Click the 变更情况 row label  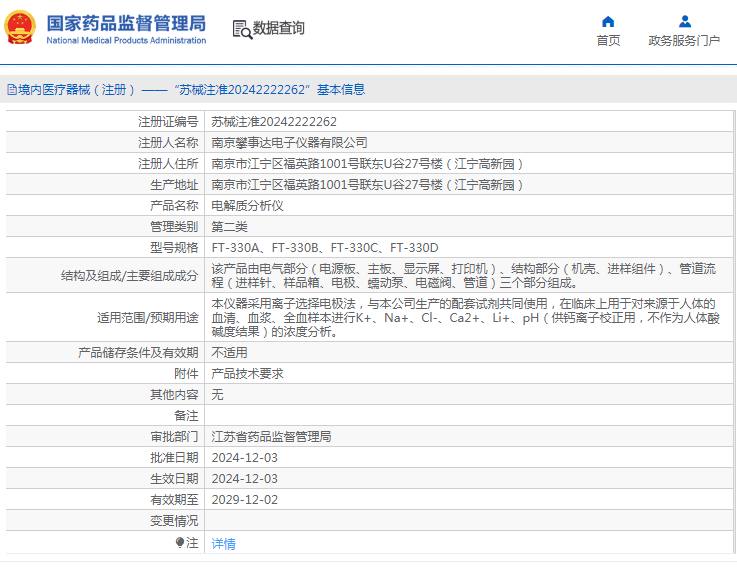click(x=174, y=521)
